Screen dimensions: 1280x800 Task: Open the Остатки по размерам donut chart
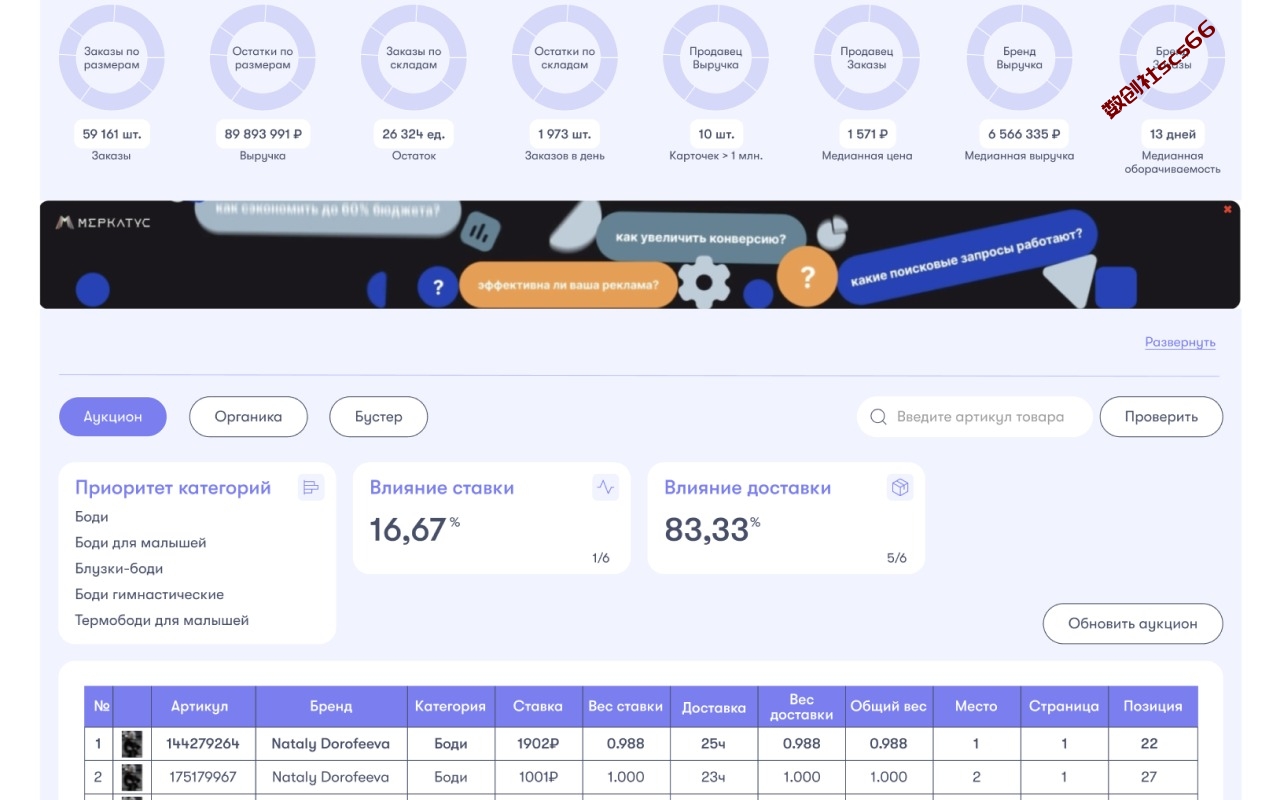[x=263, y=58]
